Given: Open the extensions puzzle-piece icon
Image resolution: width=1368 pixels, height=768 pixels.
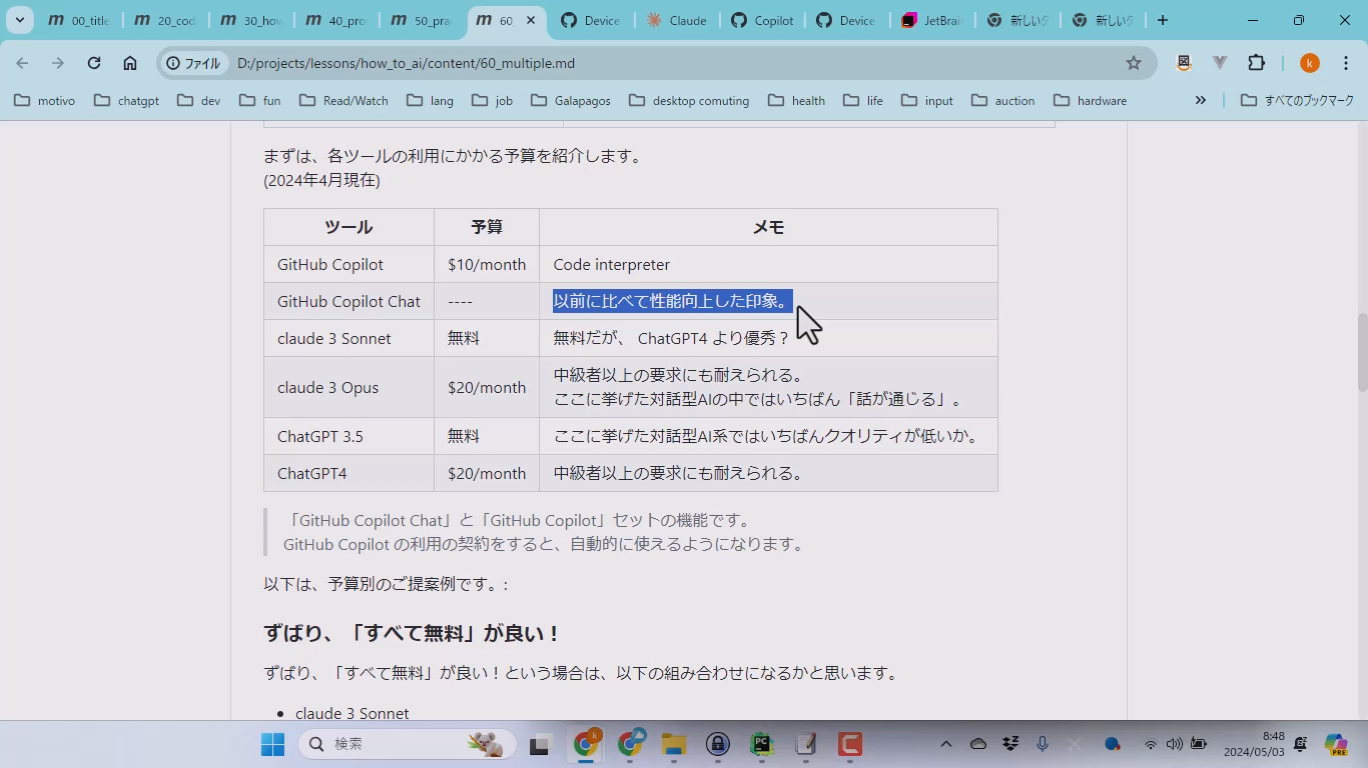Looking at the screenshot, I should (x=1257, y=63).
